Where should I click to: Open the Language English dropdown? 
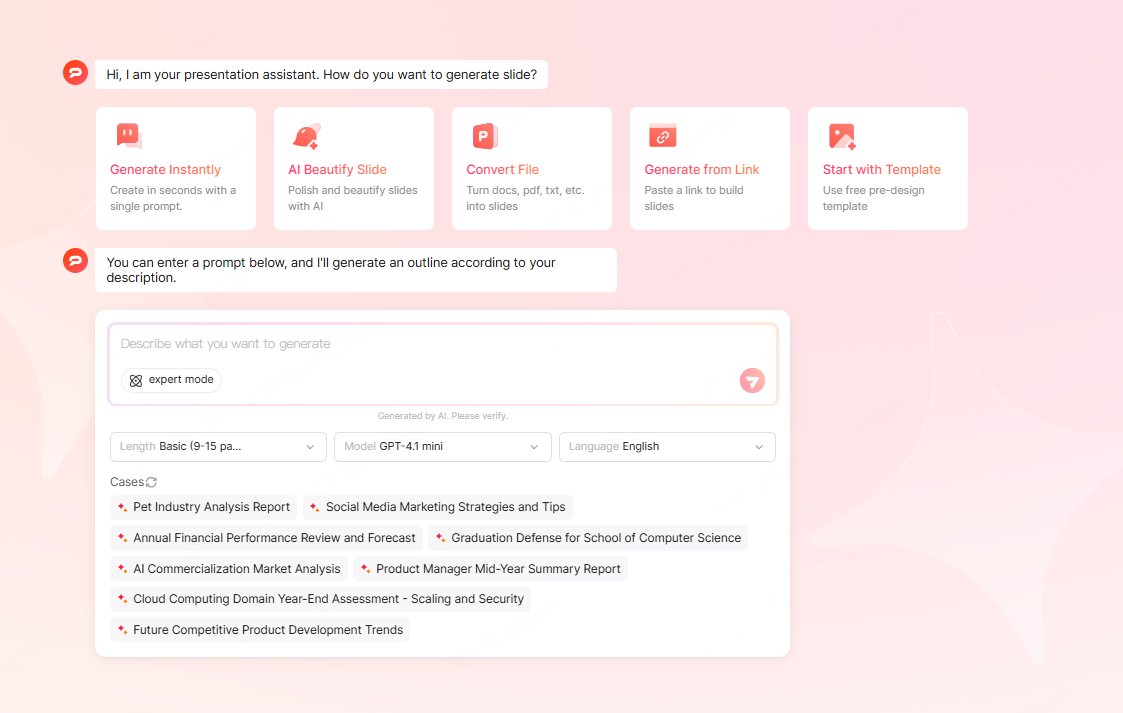(x=667, y=446)
